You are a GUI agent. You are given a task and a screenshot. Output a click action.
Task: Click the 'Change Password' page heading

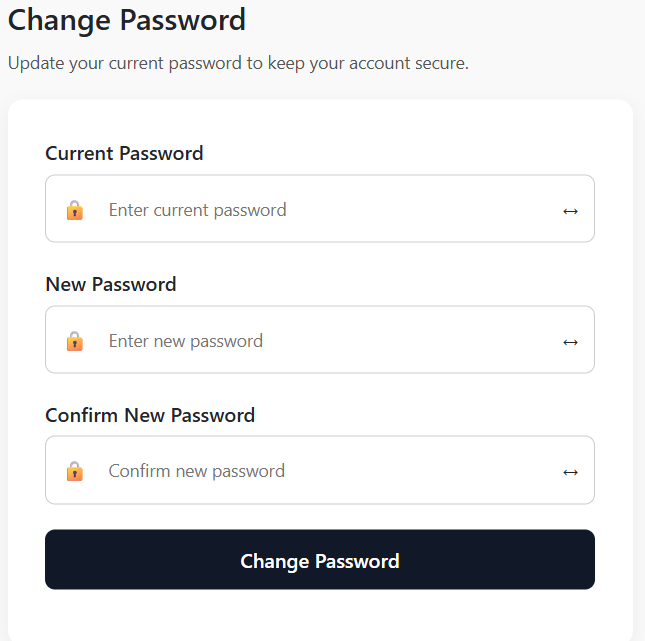[127, 21]
